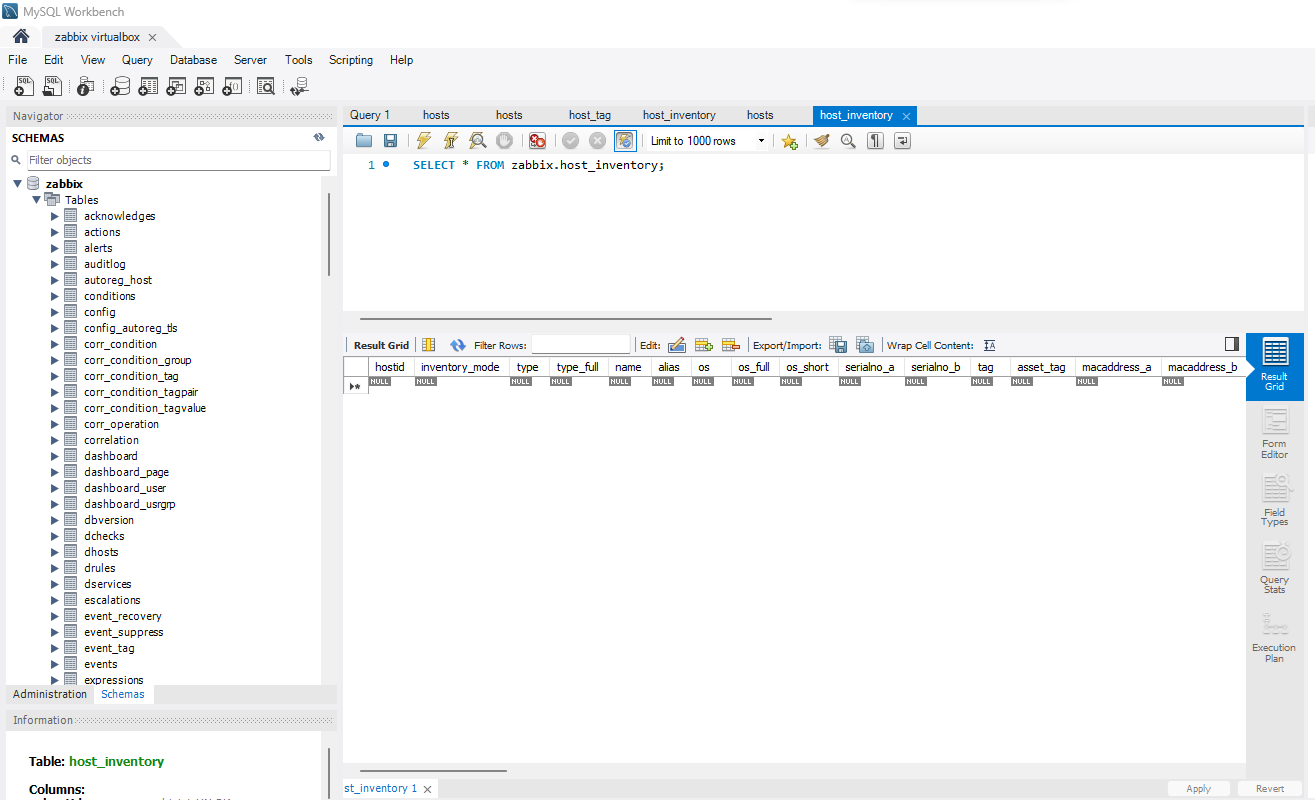Collapse the zabbix schema tree
The height and width of the screenshot is (800, 1315).
(17, 184)
